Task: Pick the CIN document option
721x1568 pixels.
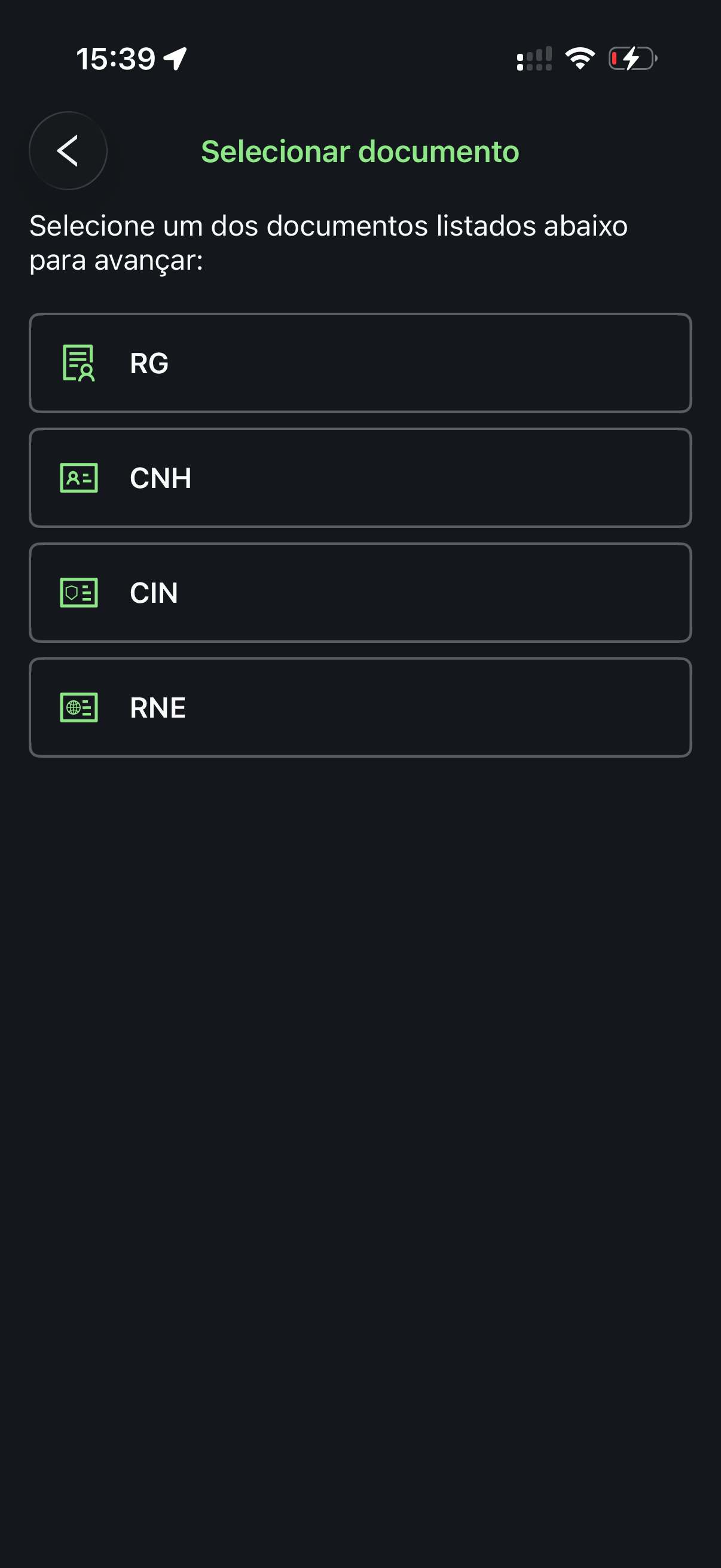Action: pyautogui.click(x=360, y=592)
